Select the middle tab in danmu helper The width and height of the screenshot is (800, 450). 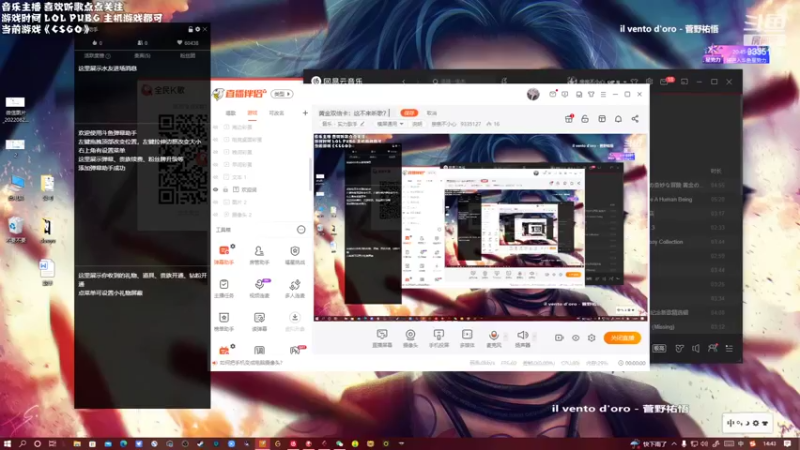(142, 56)
